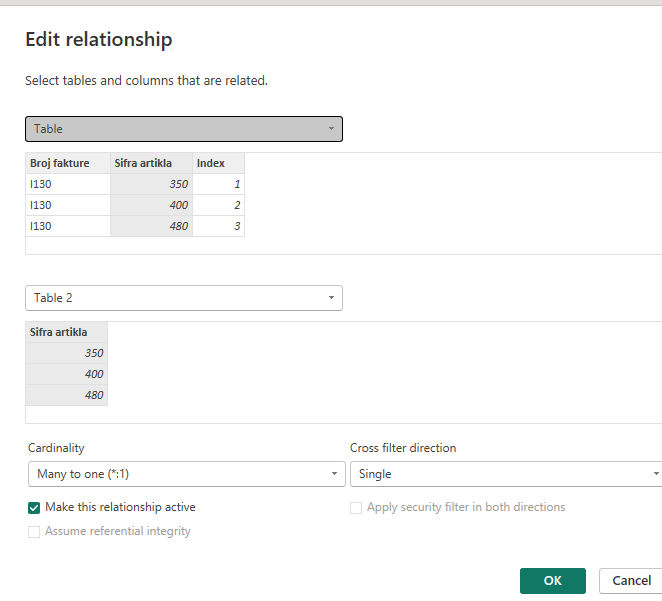Screen dimensions: 662x601
Task: Click the I130 cell in Index 2 row
Action: [x=68, y=205]
